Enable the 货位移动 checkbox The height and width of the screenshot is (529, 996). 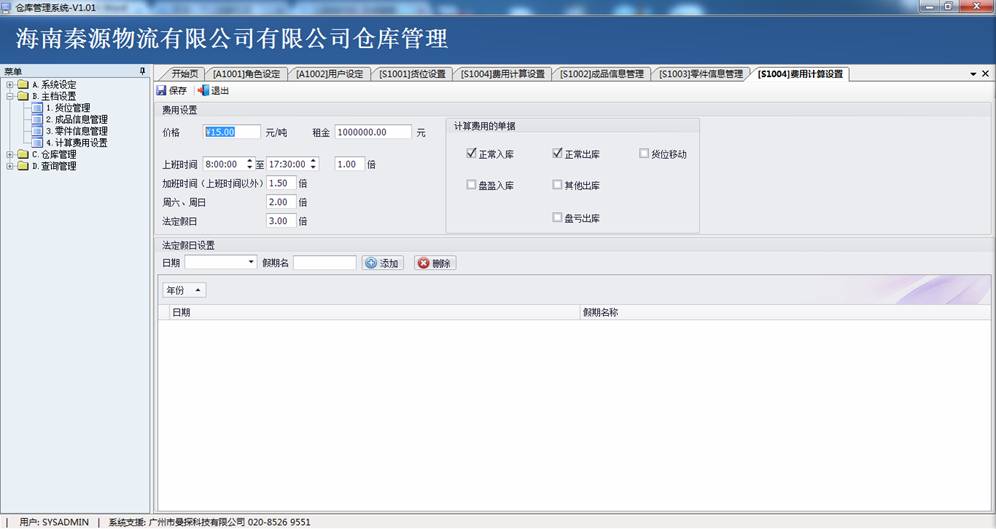644,153
